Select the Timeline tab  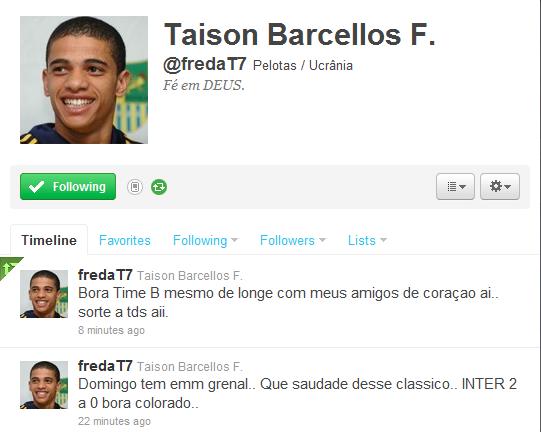49,240
